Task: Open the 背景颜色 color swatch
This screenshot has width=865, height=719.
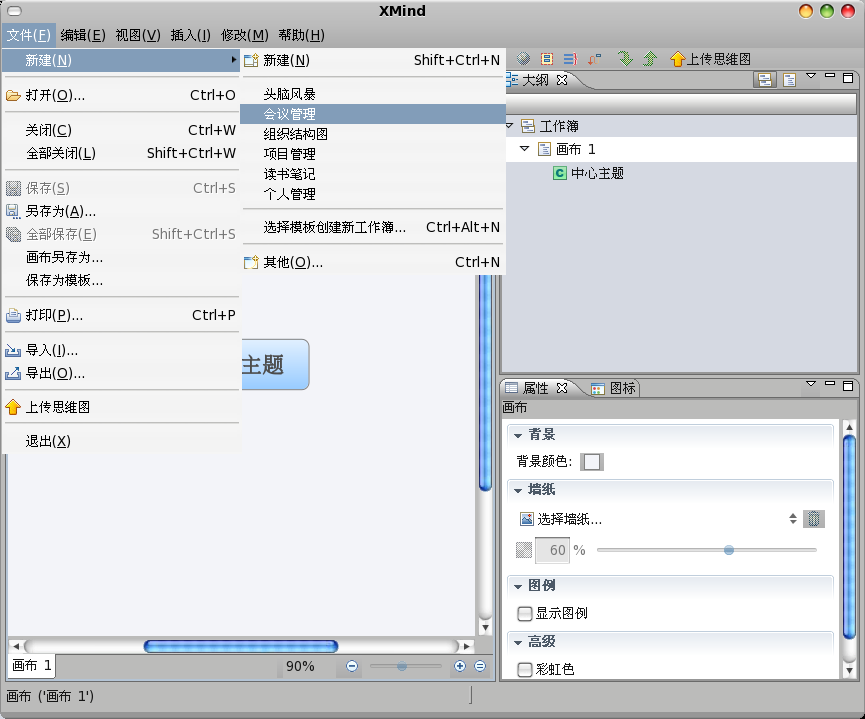Action: pyautogui.click(x=592, y=462)
